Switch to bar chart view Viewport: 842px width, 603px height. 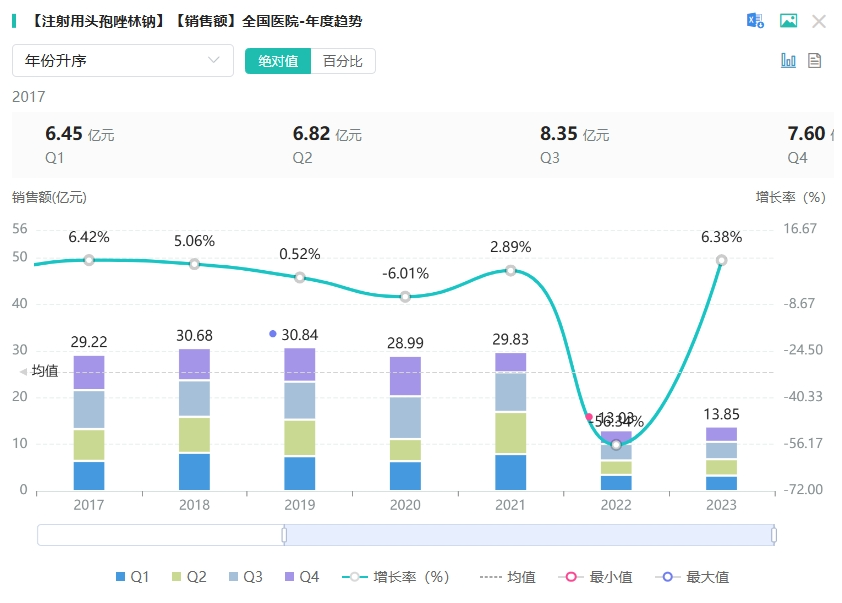tap(788, 61)
